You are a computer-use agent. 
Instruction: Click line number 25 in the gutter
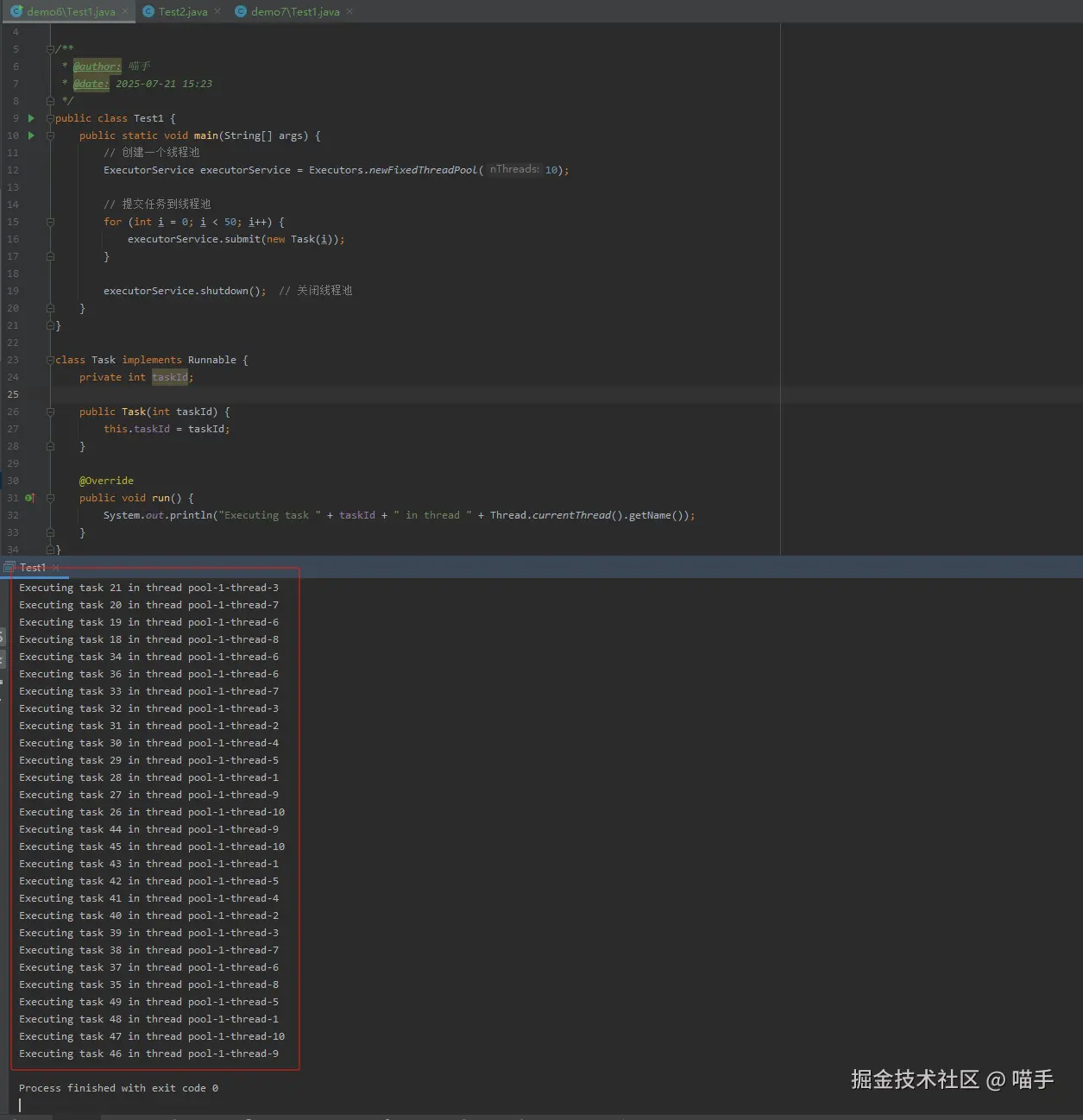click(13, 394)
